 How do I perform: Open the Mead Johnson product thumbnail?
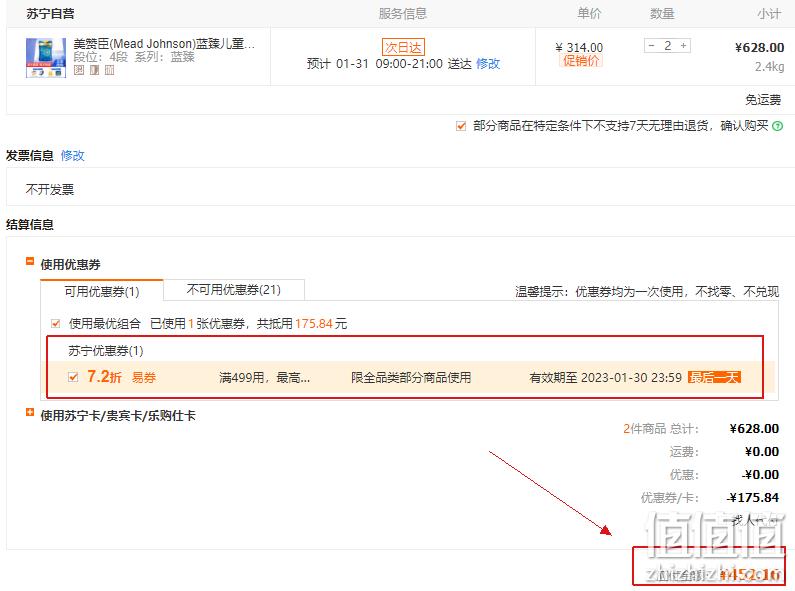click(x=46, y=58)
